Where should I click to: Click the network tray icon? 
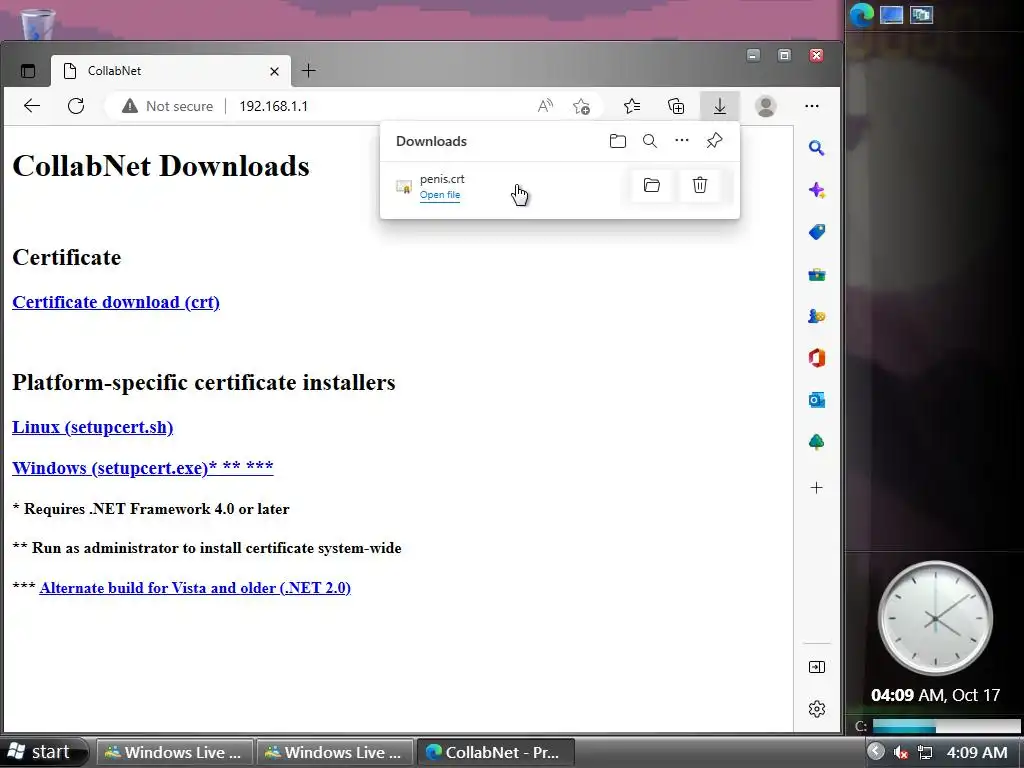point(924,752)
